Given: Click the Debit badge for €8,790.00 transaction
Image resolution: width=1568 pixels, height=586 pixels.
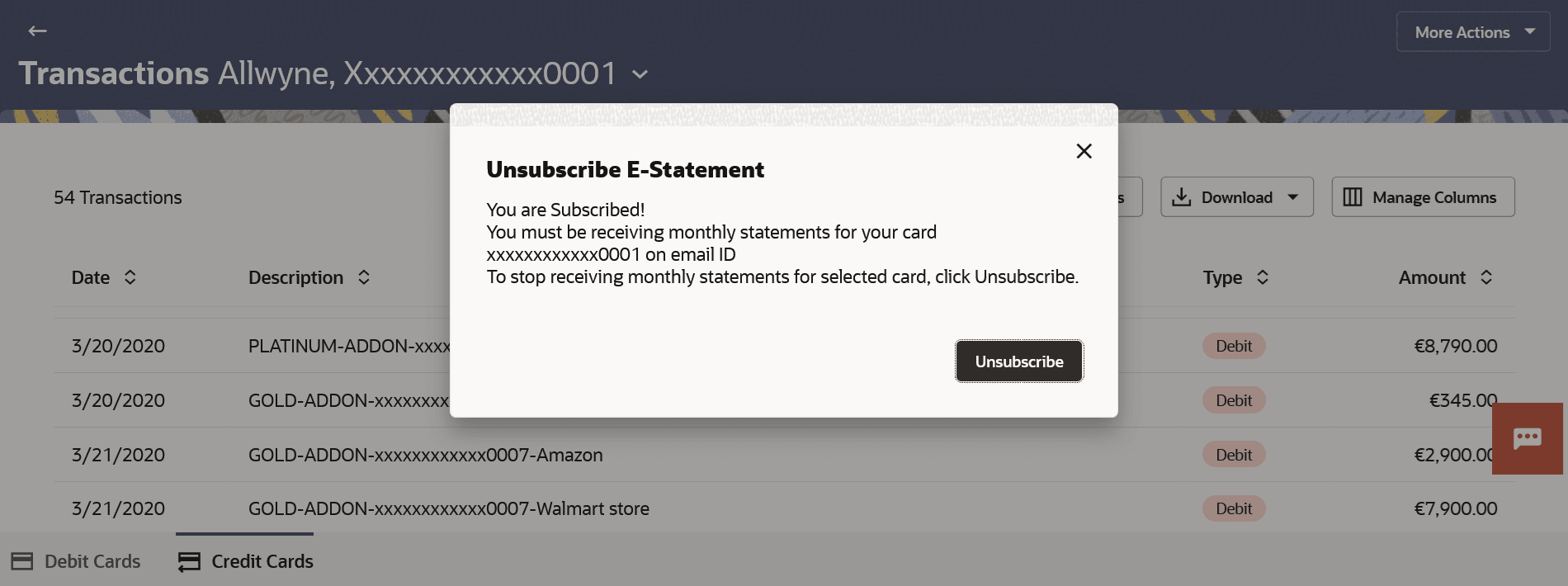Looking at the screenshot, I should click(x=1233, y=346).
